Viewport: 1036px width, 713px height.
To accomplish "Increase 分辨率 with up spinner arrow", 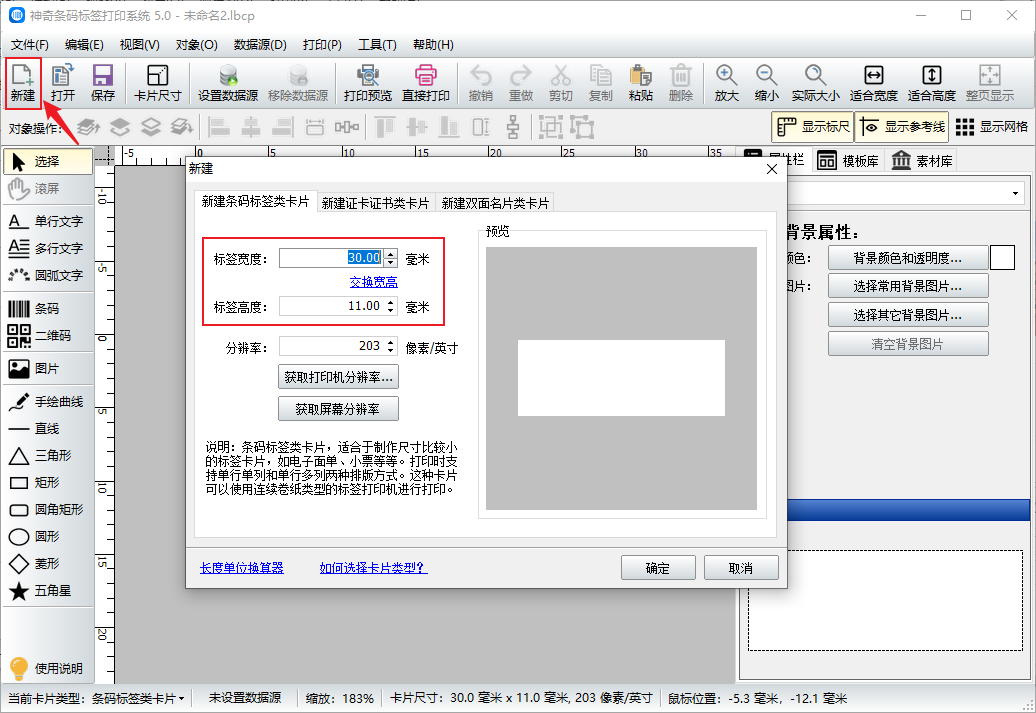I will coord(391,342).
